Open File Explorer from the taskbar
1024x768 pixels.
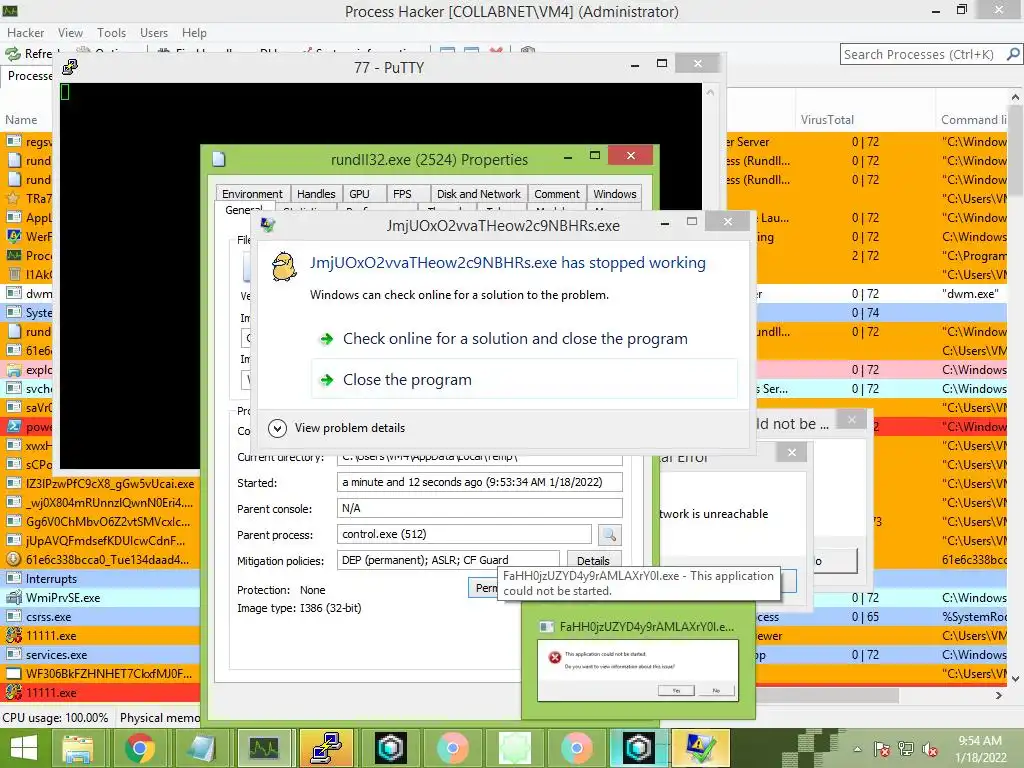pos(78,748)
